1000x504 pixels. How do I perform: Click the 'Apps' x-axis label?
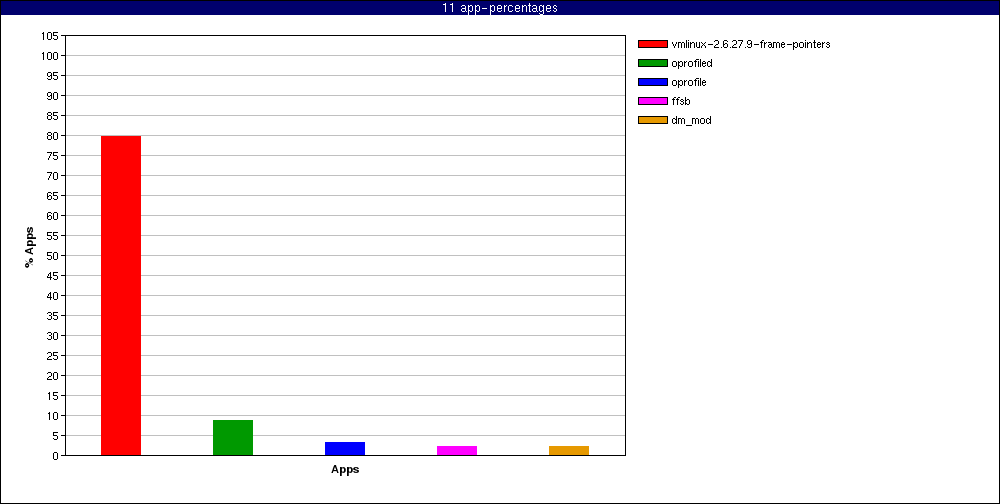[x=345, y=470]
